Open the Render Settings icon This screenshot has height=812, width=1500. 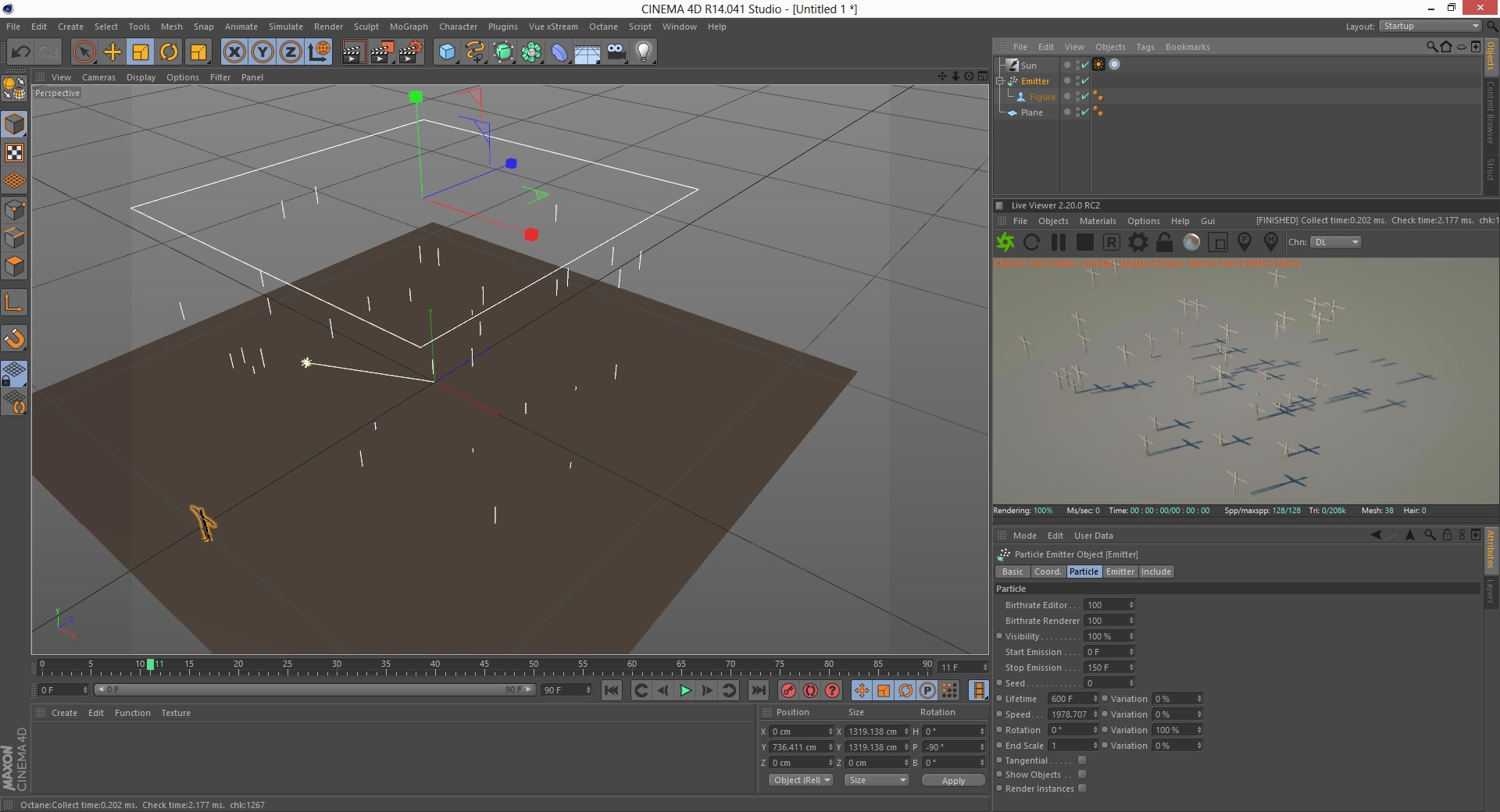coord(409,52)
